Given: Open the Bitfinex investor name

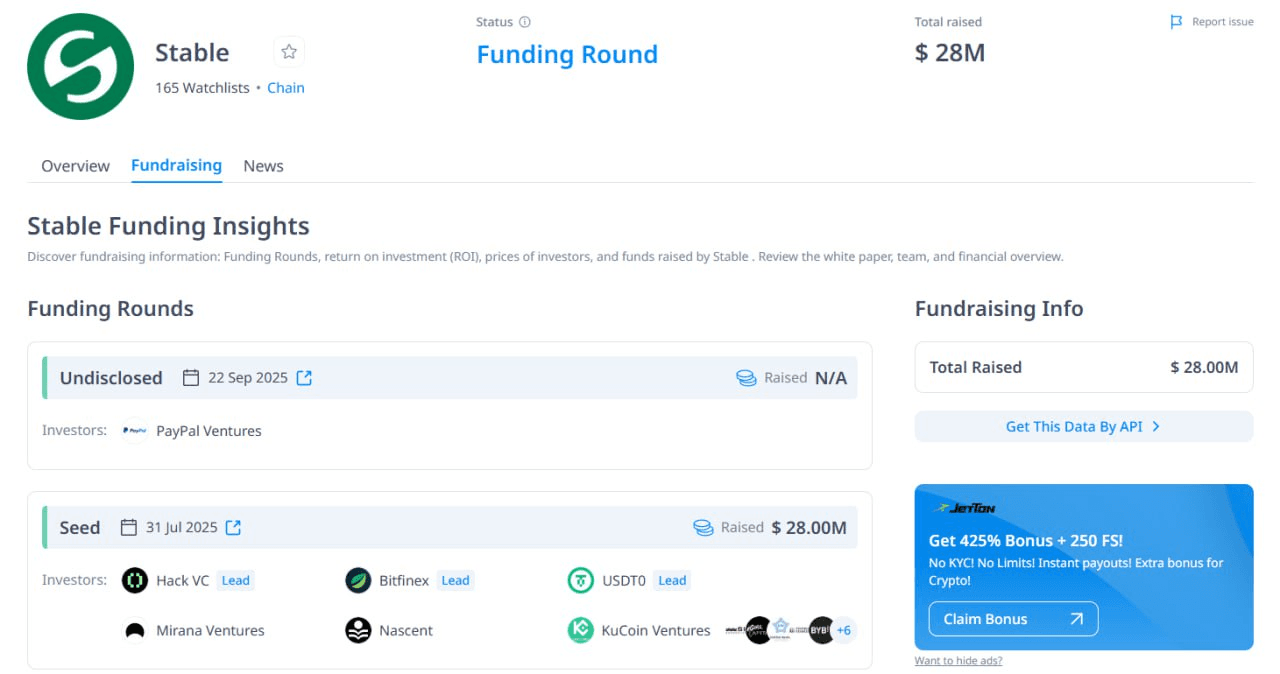Looking at the screenshot, I should 404,580.
